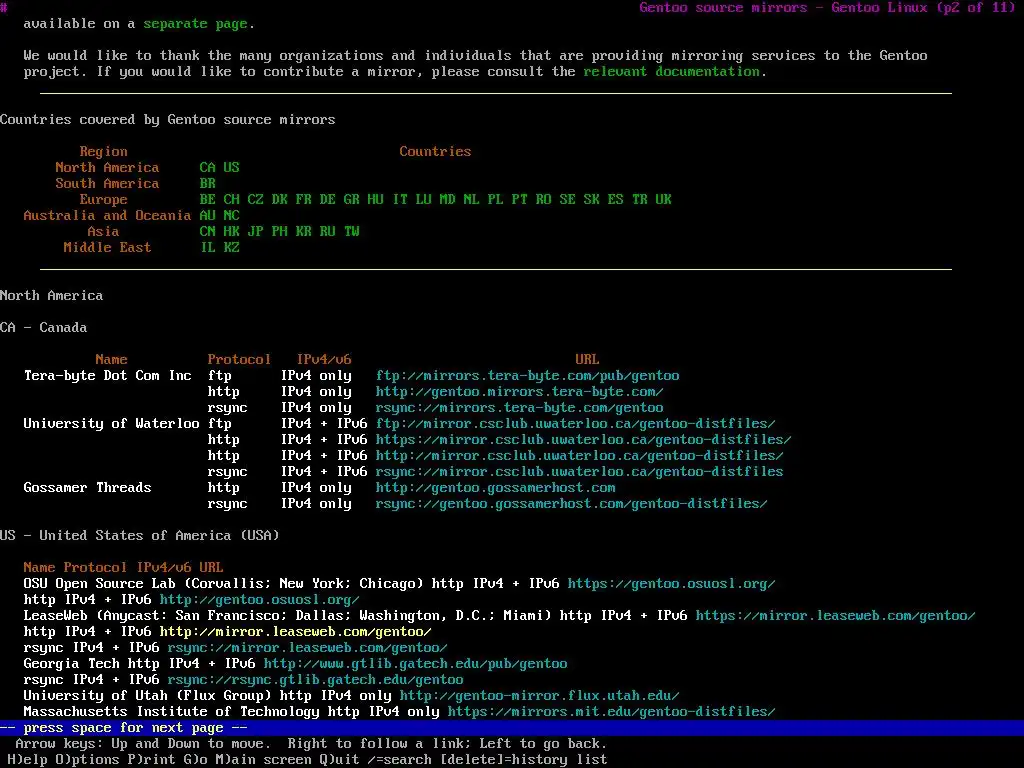Screen dimensions: 1024x768
Task: Select the RO country link
Action: (543, 200)
